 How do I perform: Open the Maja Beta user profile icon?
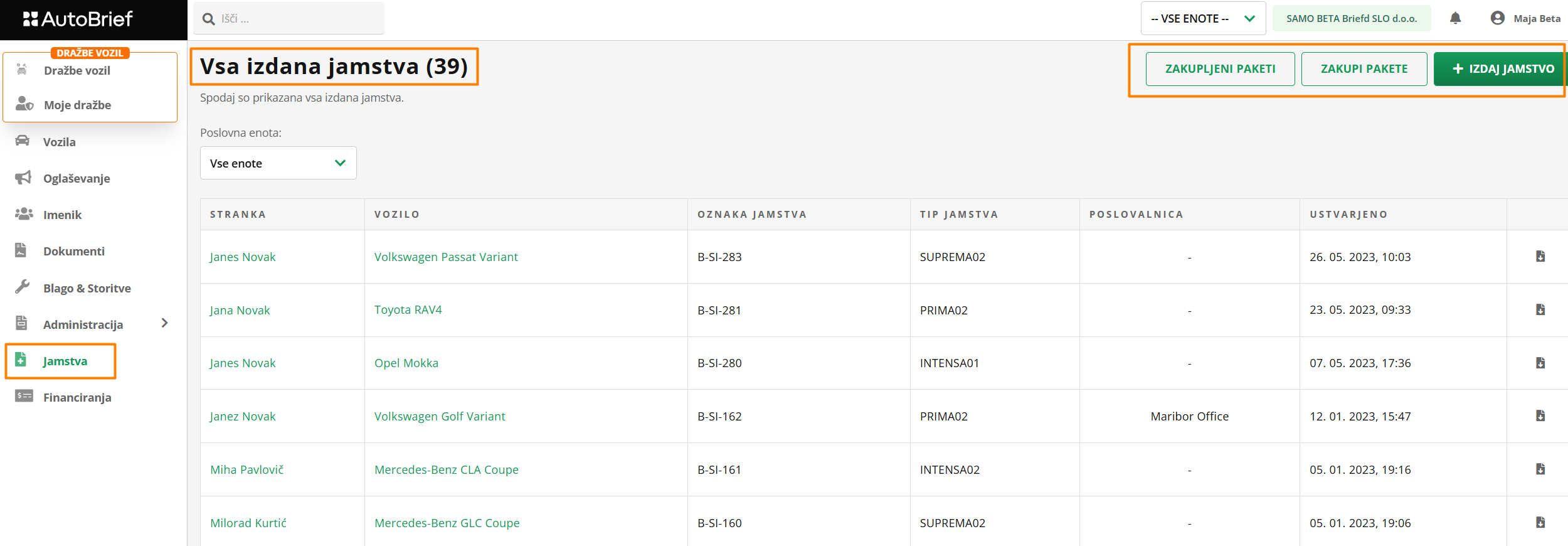1497,18
